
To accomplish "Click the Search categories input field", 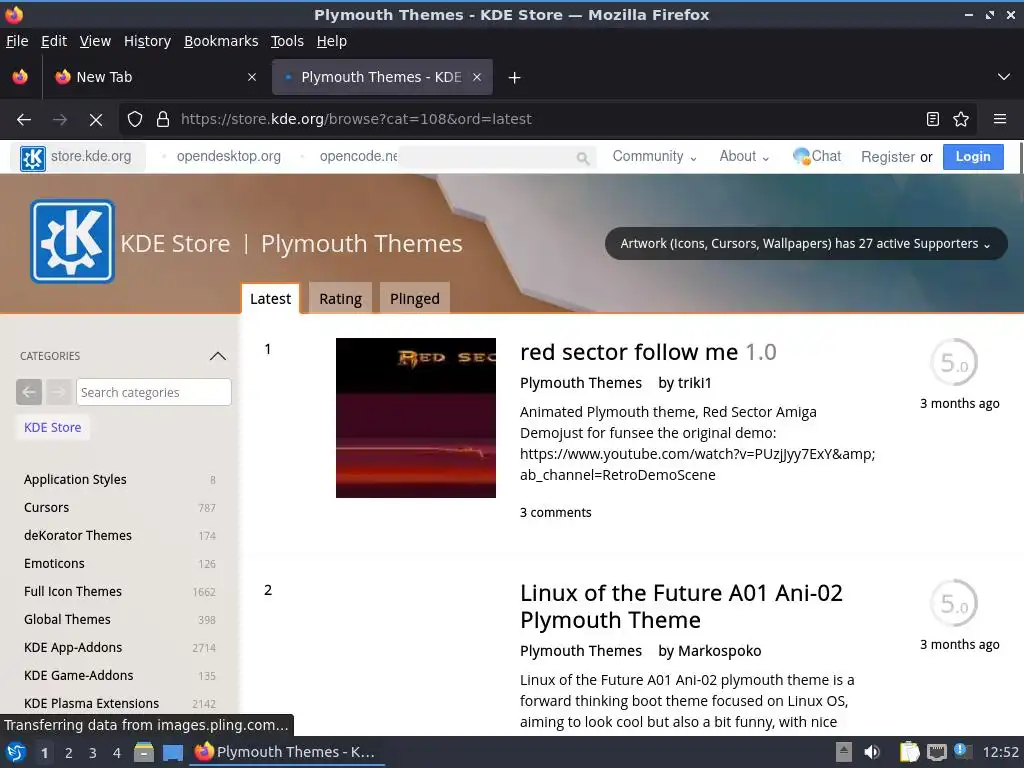I will pos(153,392).
